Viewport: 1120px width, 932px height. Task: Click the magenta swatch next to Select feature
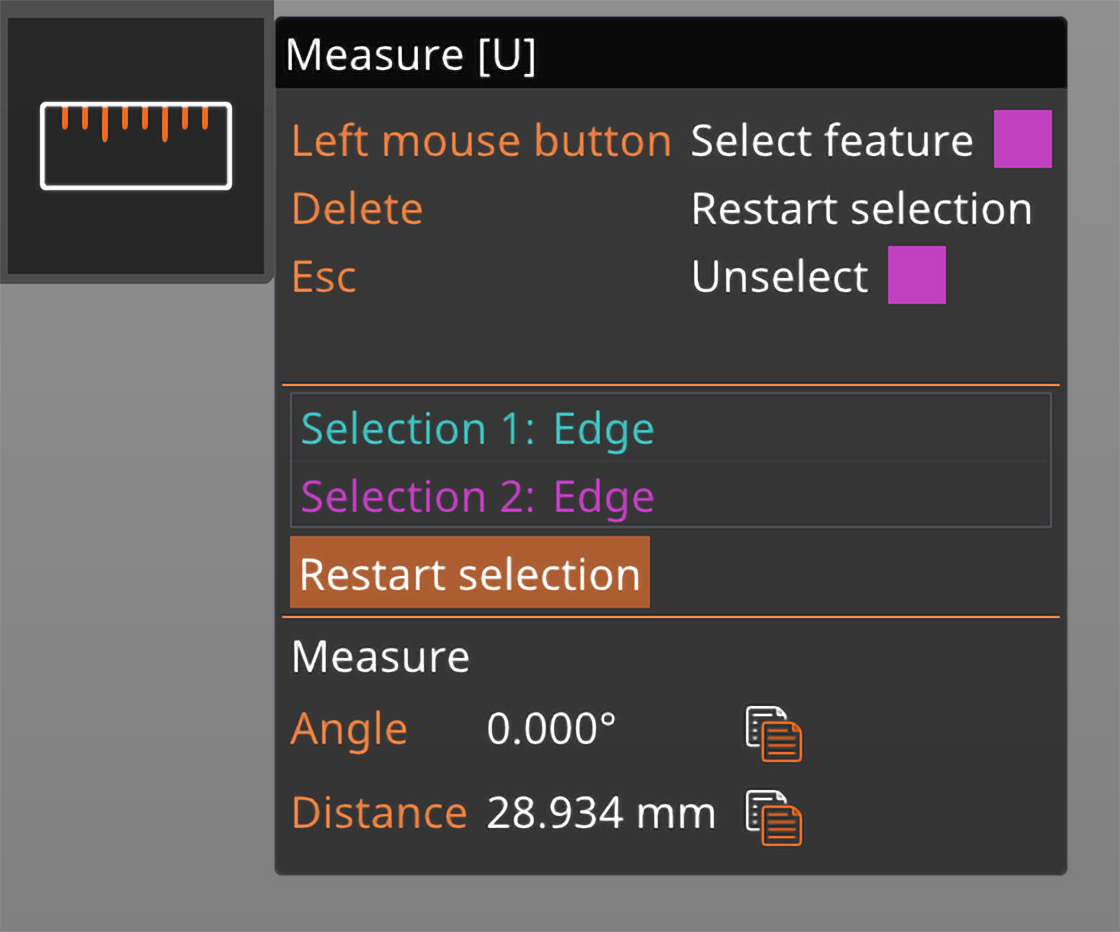[1022, 139]
